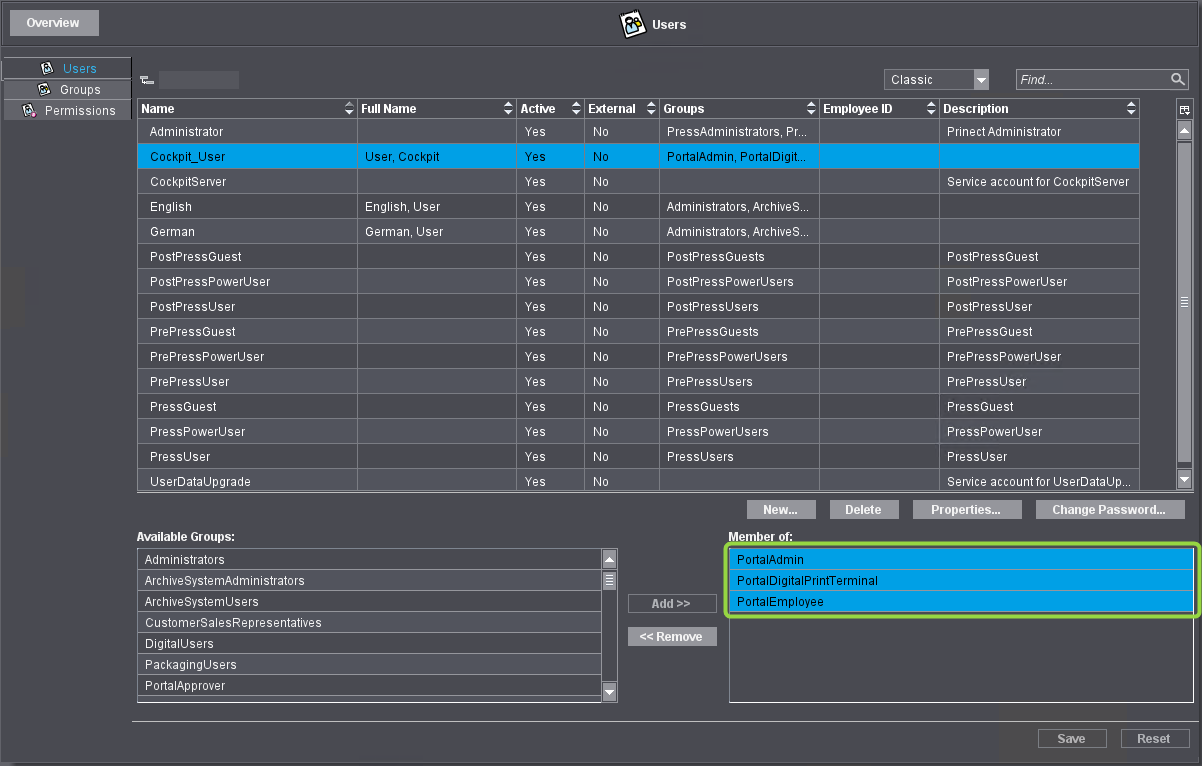Click sort arrows on Active column

(576, 109)
